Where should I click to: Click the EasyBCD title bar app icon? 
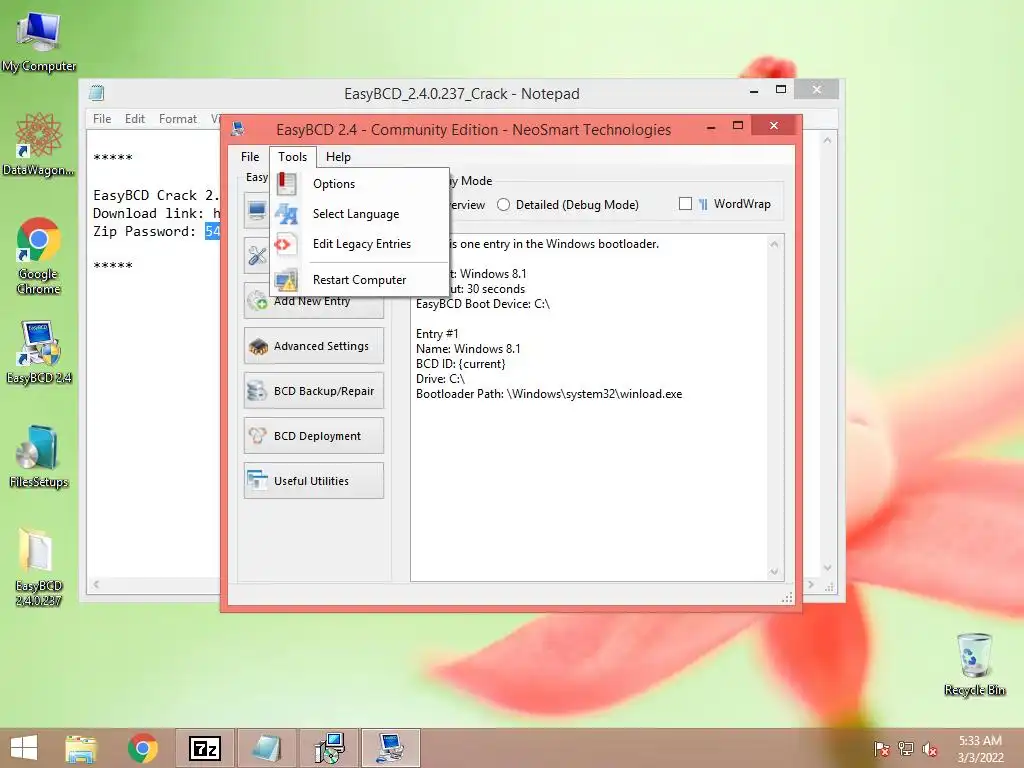238,129
